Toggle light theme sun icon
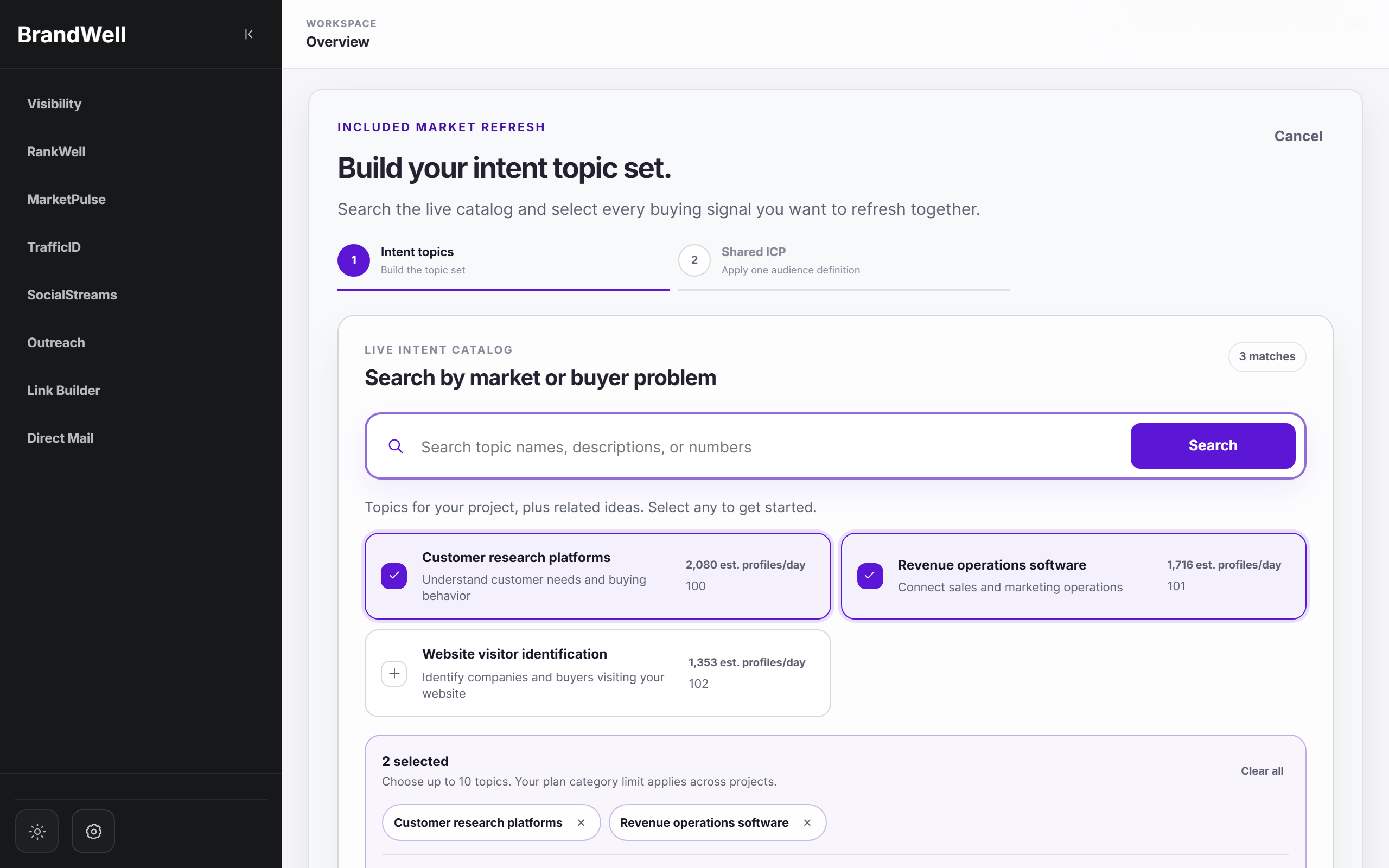The image size is (1389, 868). 37,831
